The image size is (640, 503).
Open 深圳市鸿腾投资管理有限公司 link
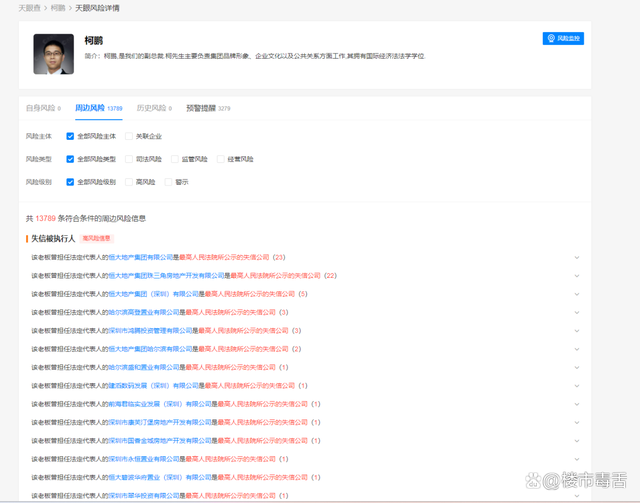click(151, 331)
